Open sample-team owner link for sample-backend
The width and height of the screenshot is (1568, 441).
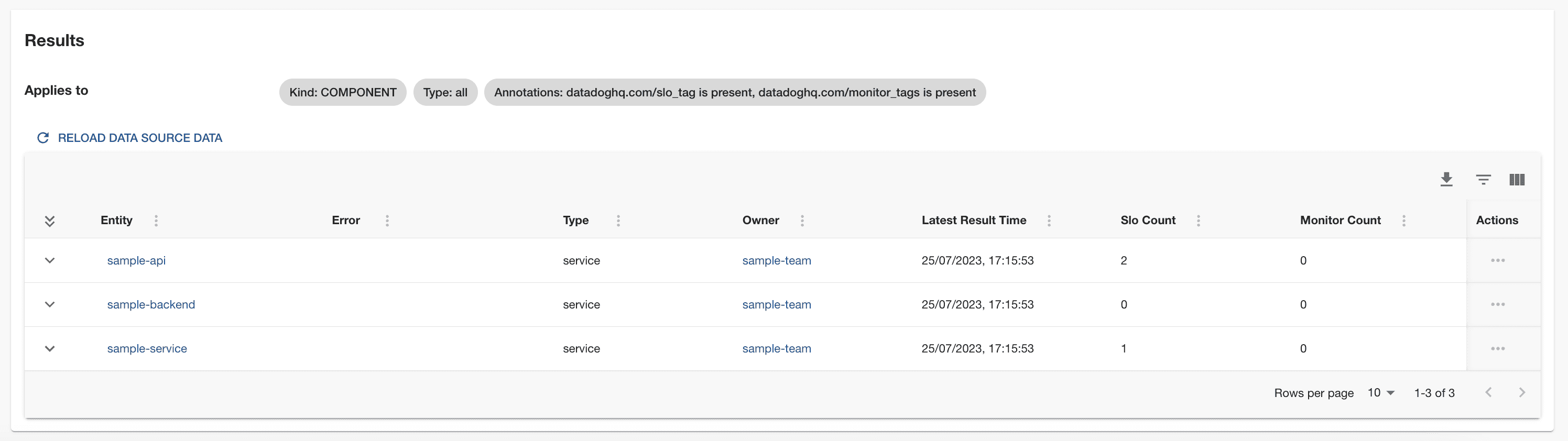(x=776, y=304)
